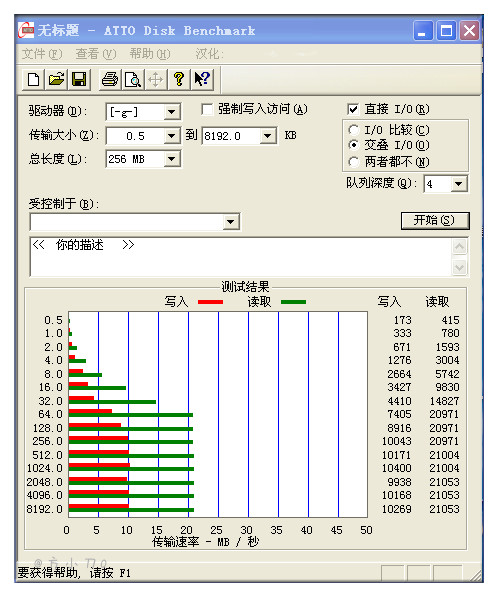
Task: Open Print Preview toolbar icon
Action: 133,80
